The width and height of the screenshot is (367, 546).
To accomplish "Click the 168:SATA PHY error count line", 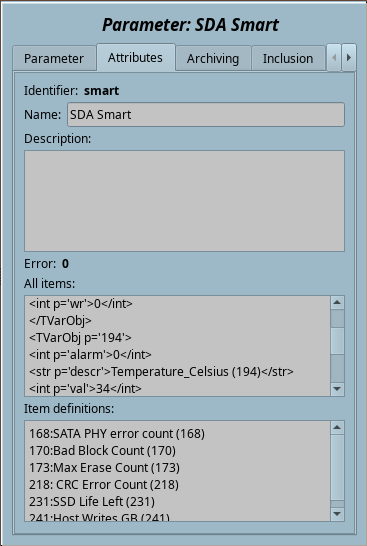I will point(117,434).
